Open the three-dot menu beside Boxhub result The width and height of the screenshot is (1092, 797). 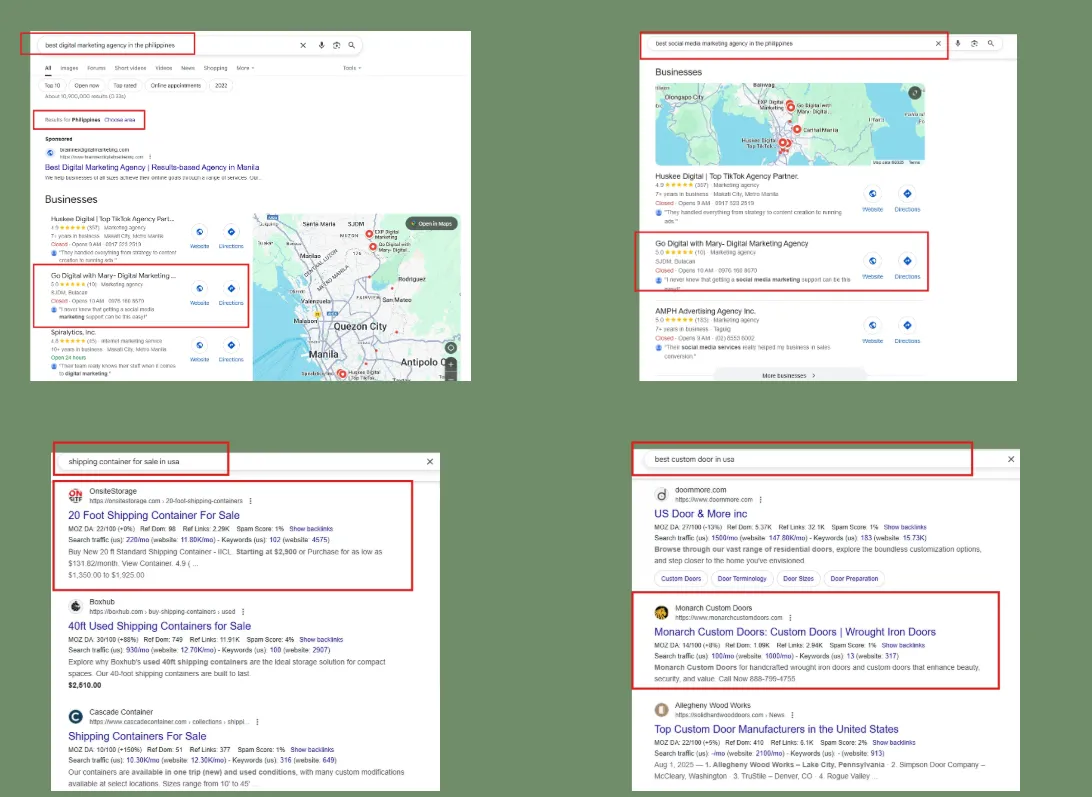243,612
